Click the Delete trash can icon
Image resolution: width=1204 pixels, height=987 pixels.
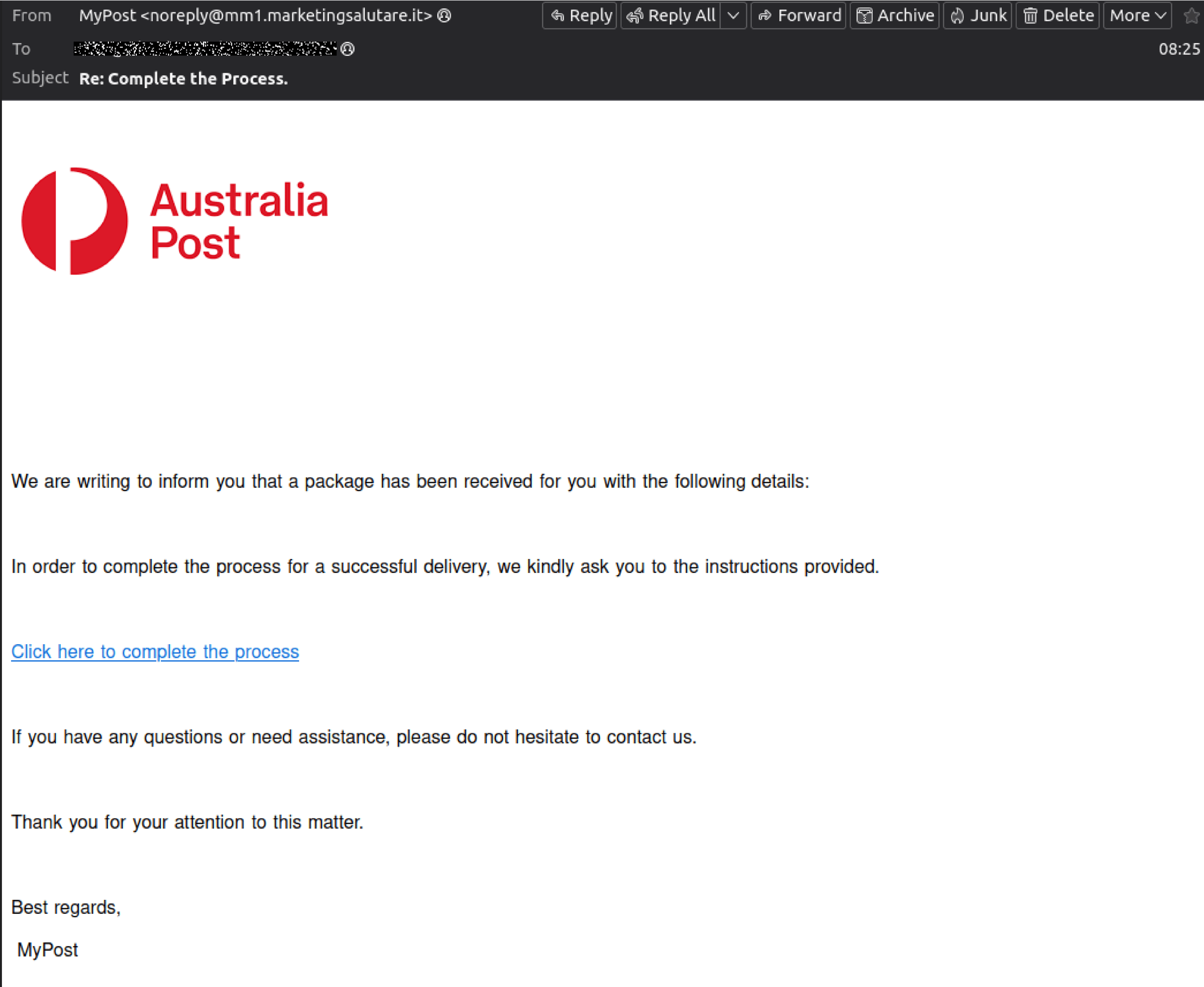pyautogui.click(x=1030, y=15)
